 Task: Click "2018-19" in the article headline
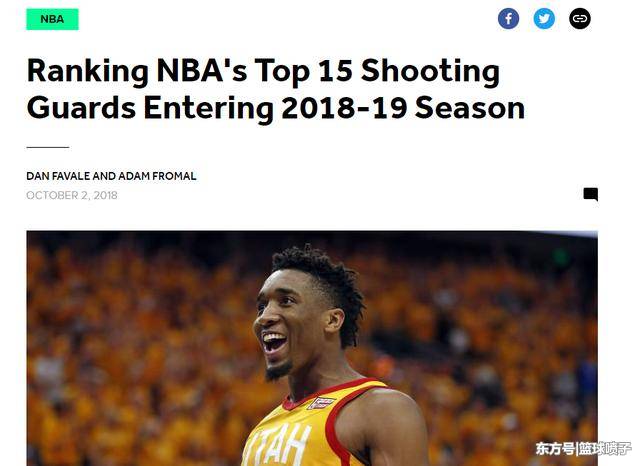(x=344, y=108)
